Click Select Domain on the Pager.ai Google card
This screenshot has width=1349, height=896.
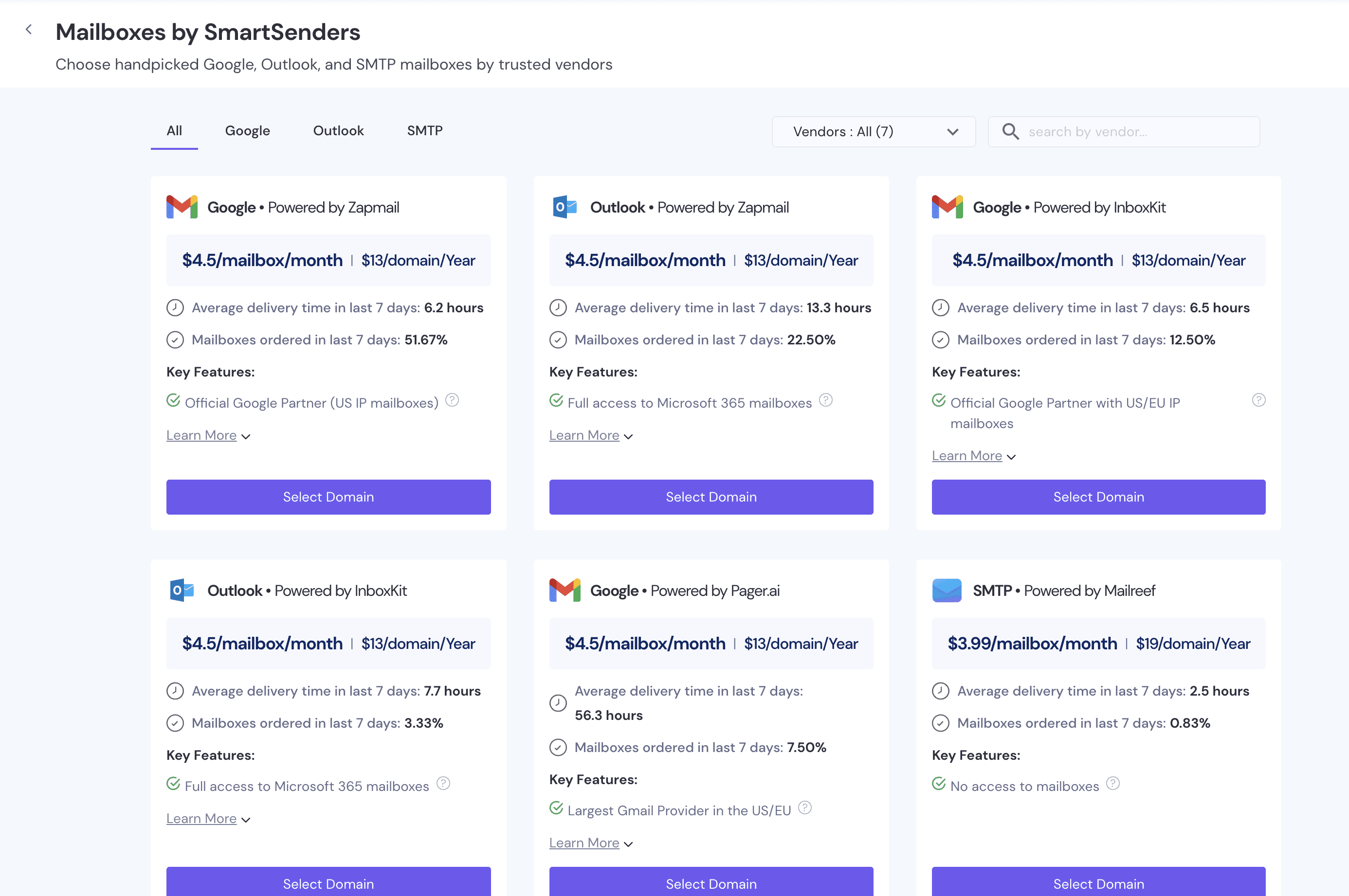(711, 883)
